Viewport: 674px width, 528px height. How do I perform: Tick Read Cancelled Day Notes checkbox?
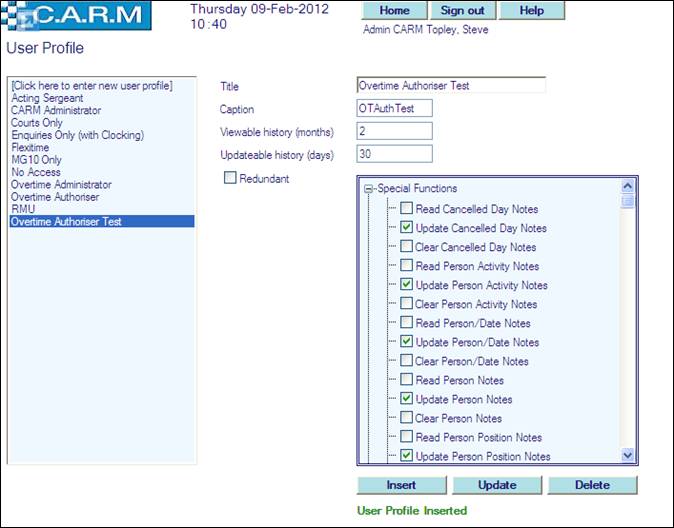(x=407, y=209)
